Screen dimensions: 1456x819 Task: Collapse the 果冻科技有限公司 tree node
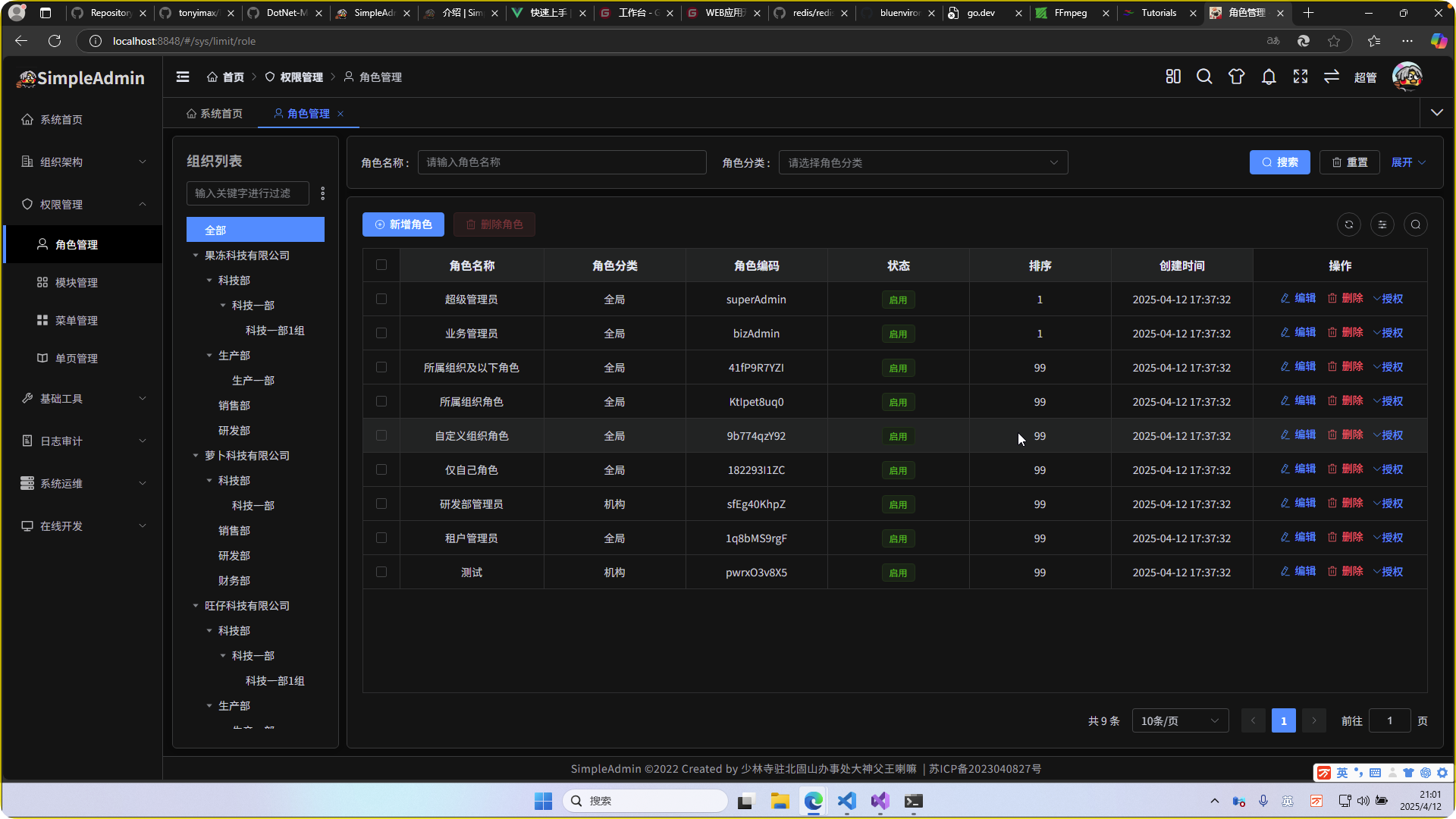(196, 256)
